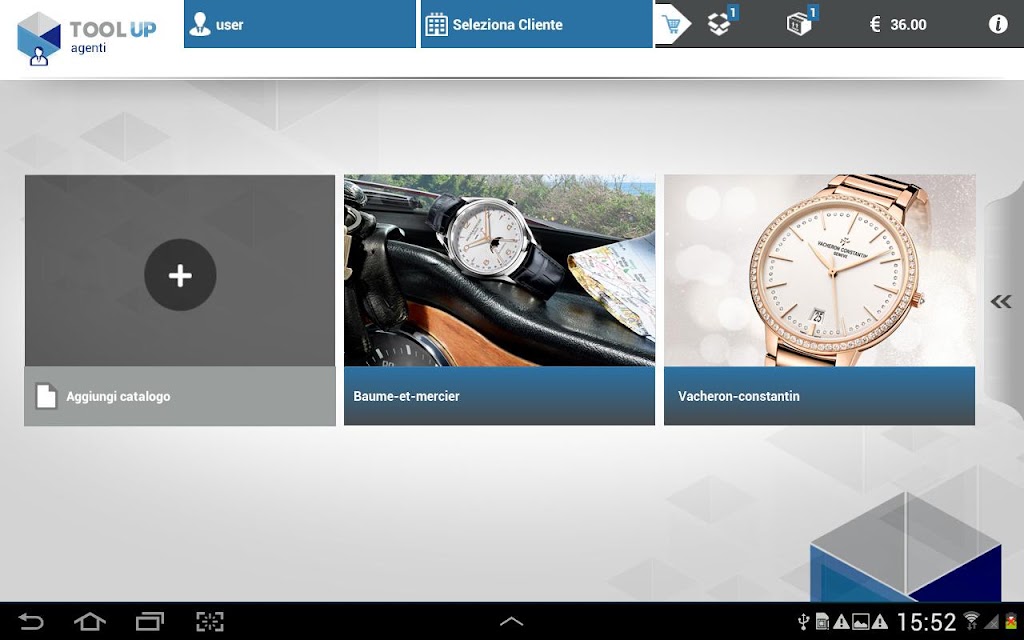Open the package orders icon with badge
This screenshot has height=640, width=1024.
(x=801, y=22)
